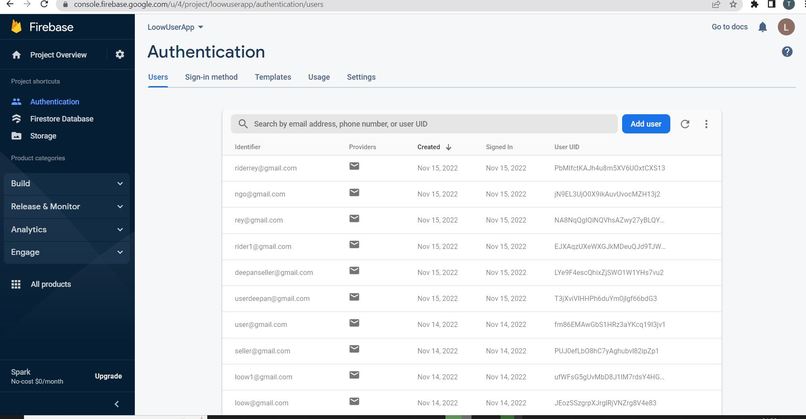Switch to the Settings tab

(x=361, y=77)
